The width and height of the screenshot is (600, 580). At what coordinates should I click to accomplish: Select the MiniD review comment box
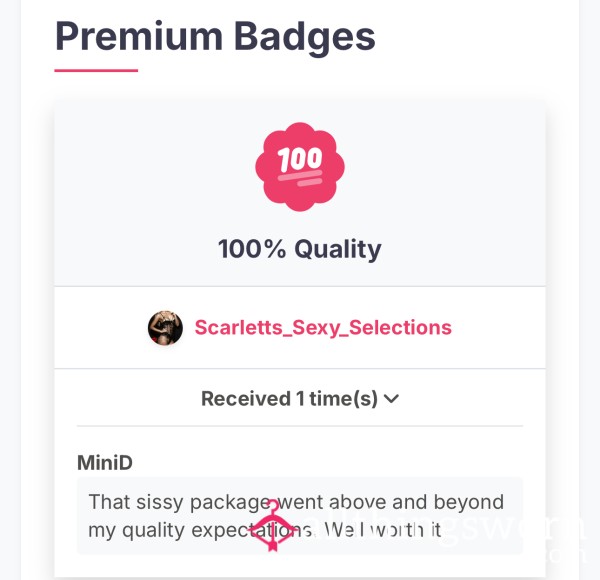click(300, 516)
